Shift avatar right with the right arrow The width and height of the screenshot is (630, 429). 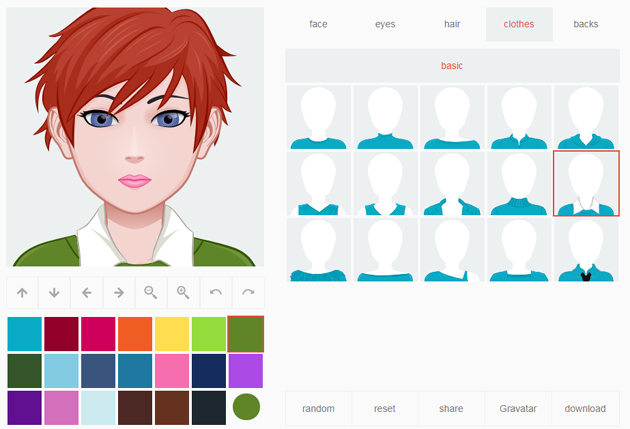click(119, 292)
